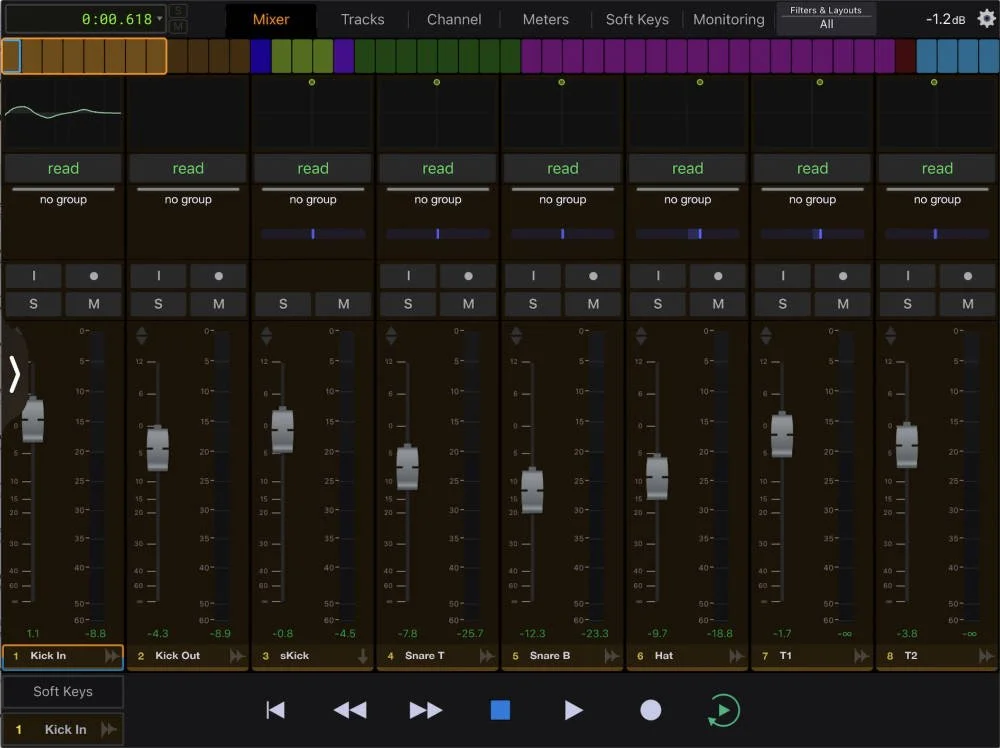Expand the side panel with the right chevron
The width and height of the screenshot is (1000, 748).
(15, 374)
